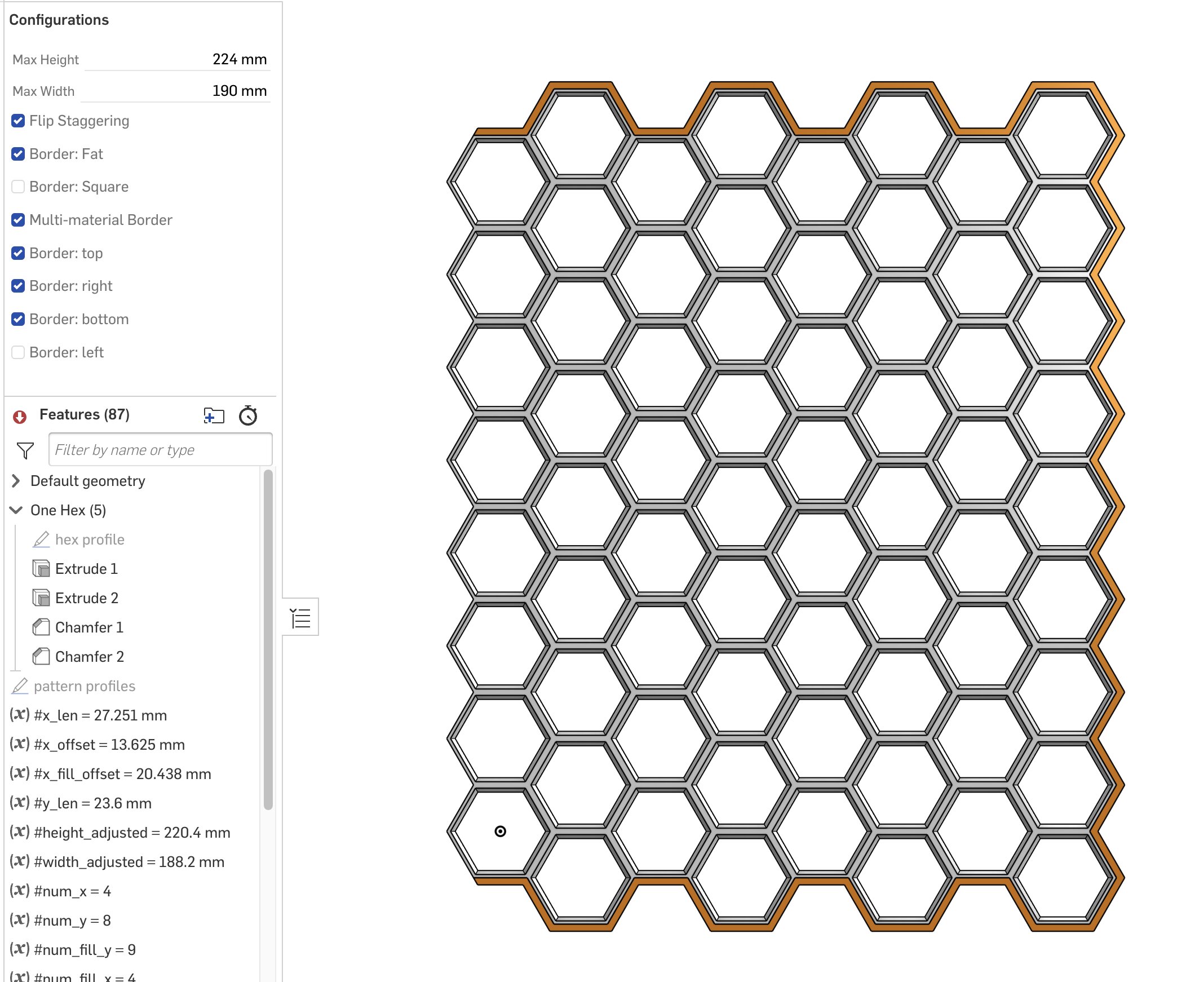Collapse the One Hex folder
This screenshot has width=1204, height=982.
click(16, 510)
